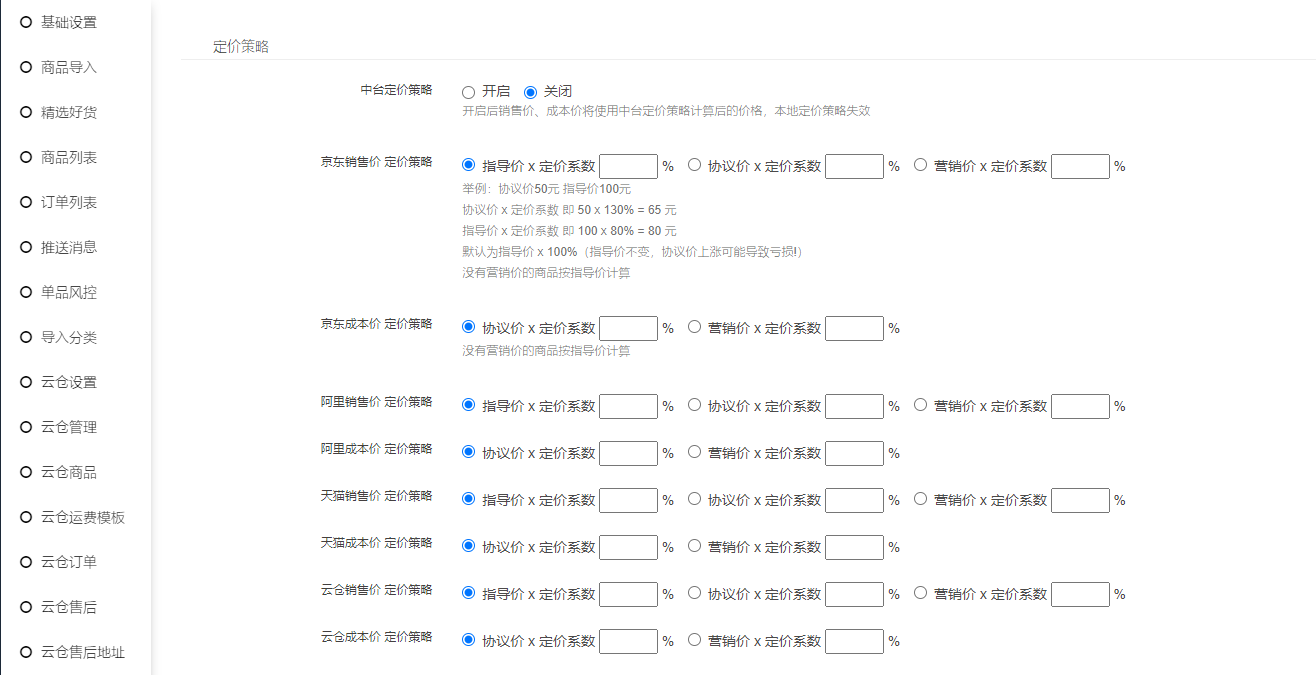Select 指导价 radio for 京东销售价

click(468, 165)
